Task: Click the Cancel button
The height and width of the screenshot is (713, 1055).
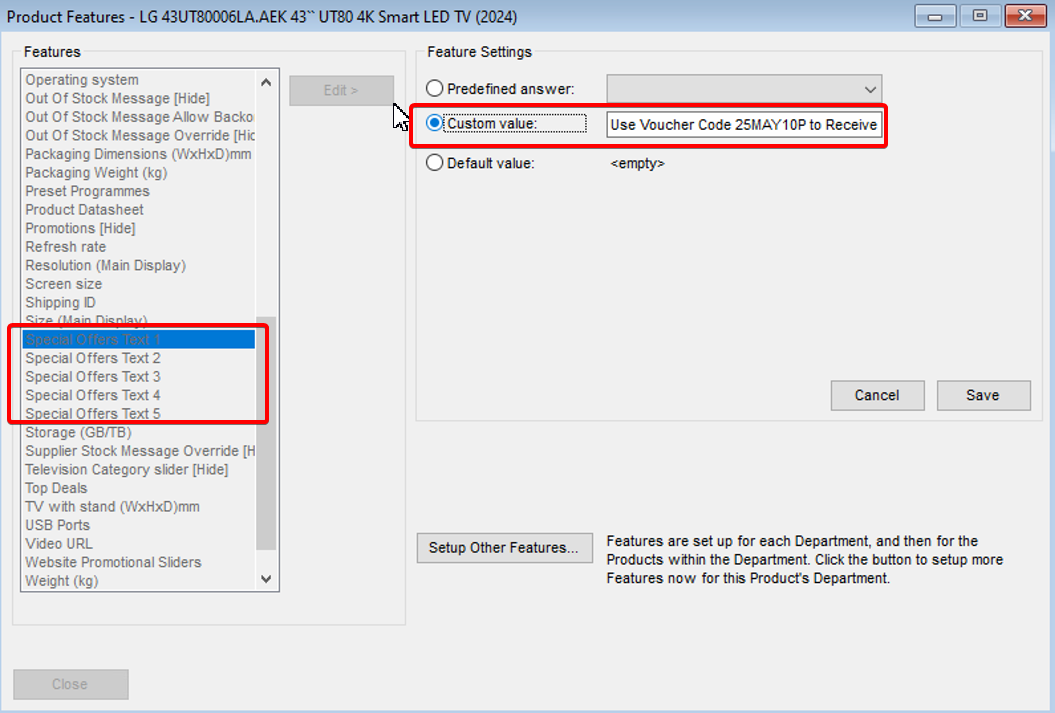Action: pyautogui.click(x=876, y=395)
